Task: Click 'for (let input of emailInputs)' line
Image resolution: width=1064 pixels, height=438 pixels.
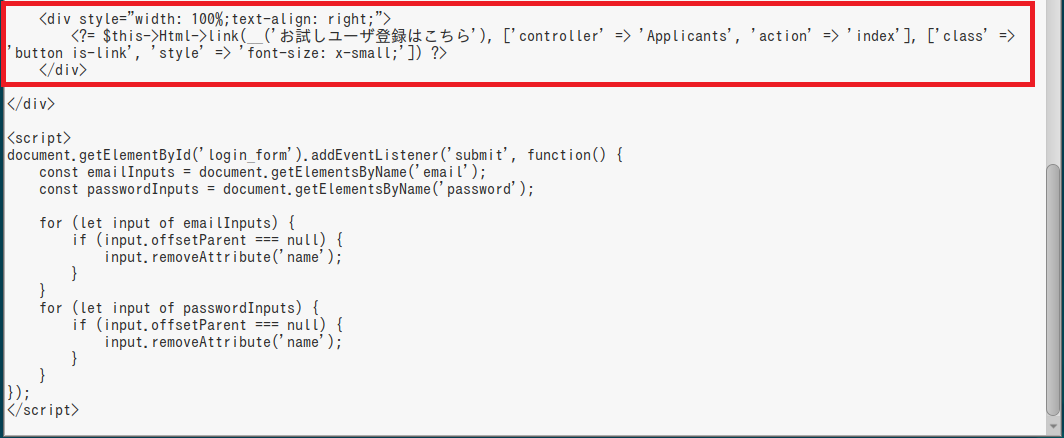Action: pos(168,223)
